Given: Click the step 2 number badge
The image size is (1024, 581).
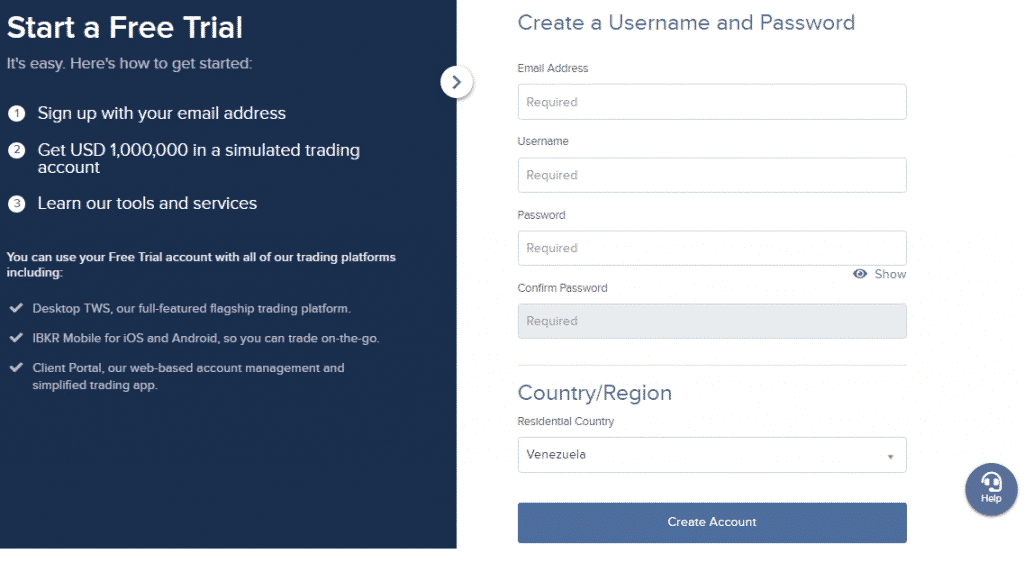Looking at the screenshot, I should pyautogui.click(x=16, y=150).
